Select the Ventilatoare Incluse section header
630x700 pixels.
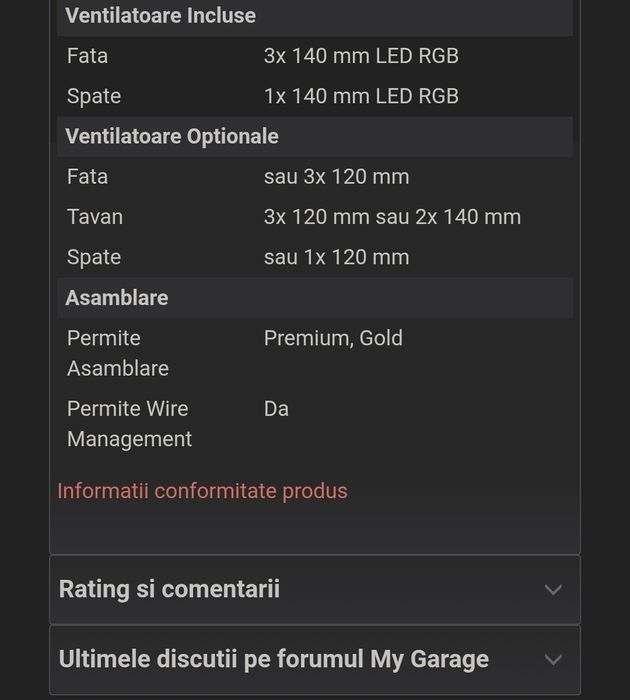pos(160,16)
